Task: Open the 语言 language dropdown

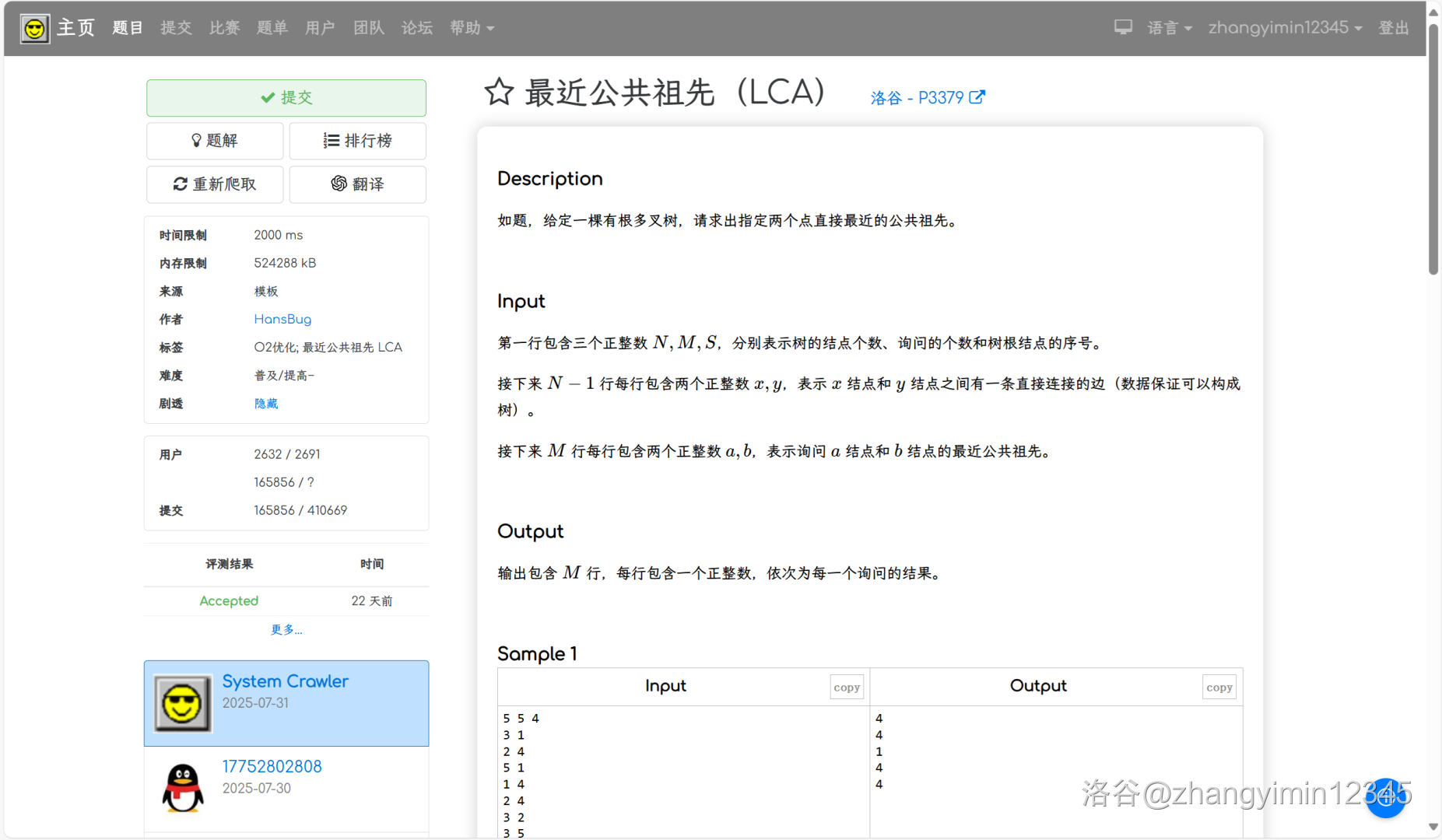Action: pos(1169,28)
